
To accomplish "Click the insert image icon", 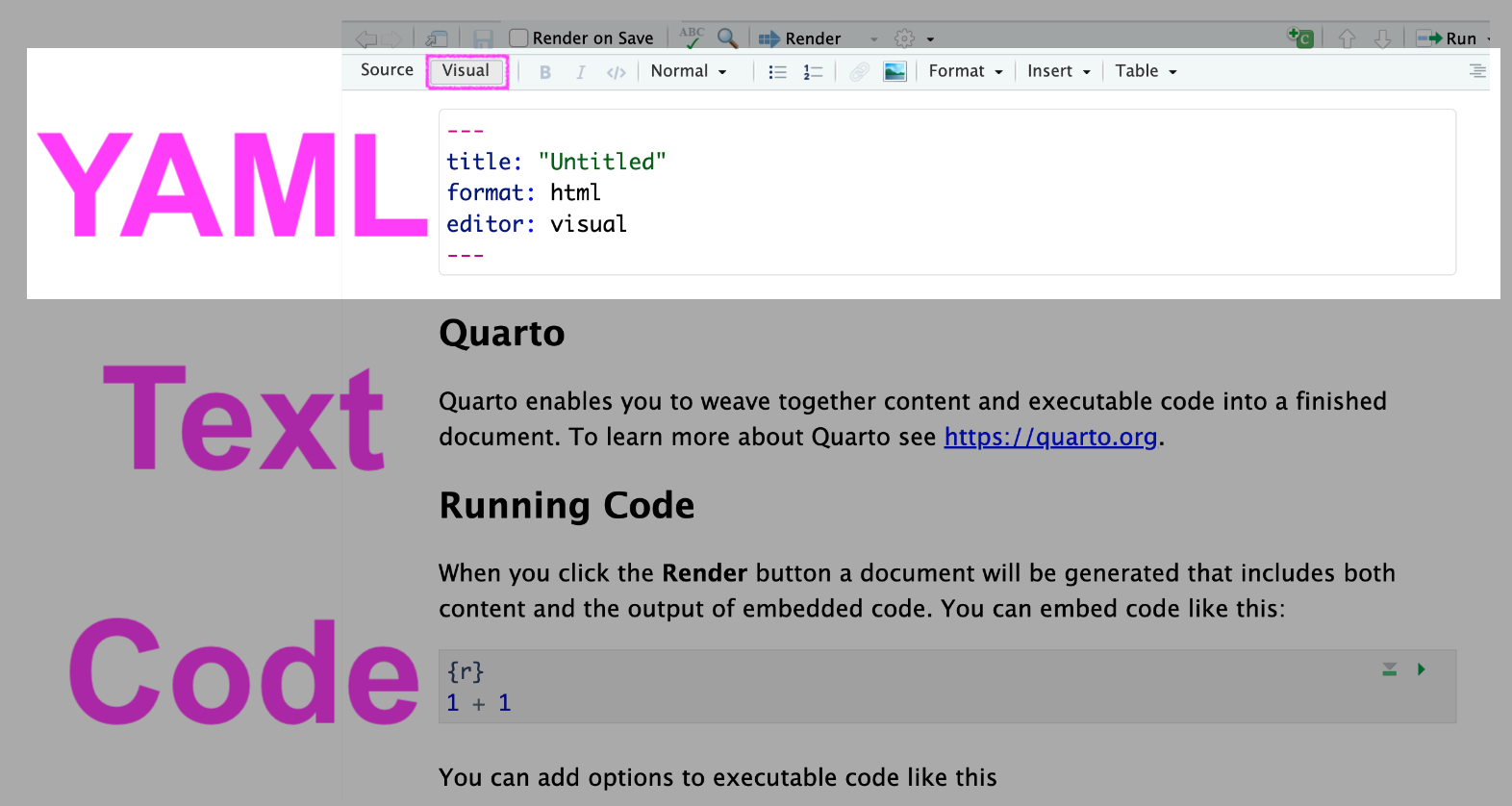I will 895,72.
